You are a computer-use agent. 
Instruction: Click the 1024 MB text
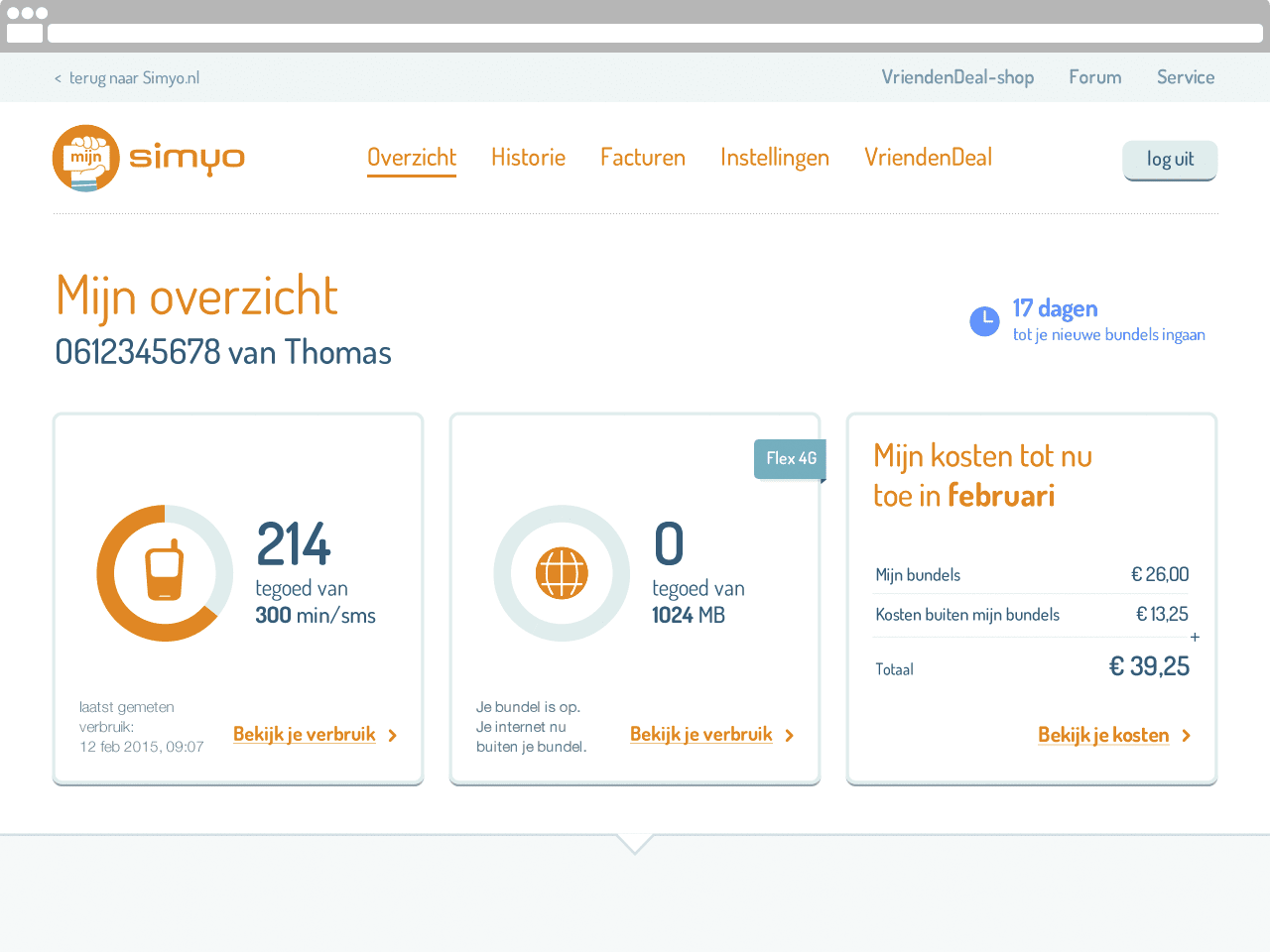tap(689, 615)
